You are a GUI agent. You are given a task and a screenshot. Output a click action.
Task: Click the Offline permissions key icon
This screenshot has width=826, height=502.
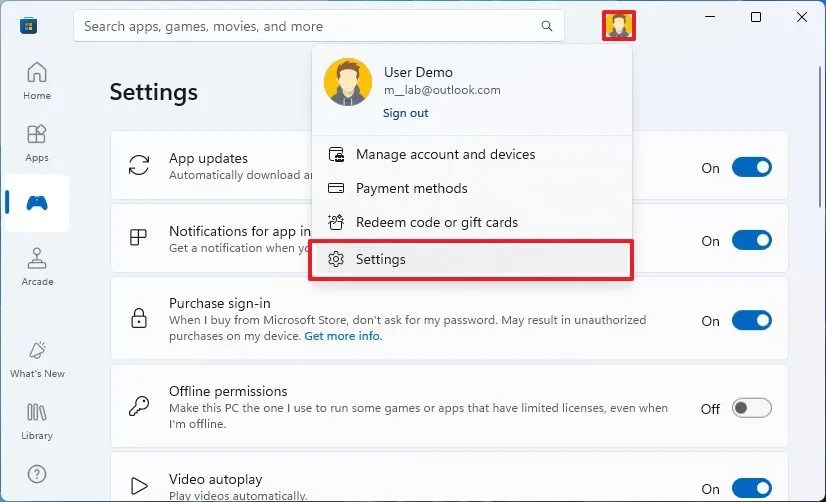pyautogui.click(x=139, y=406)
